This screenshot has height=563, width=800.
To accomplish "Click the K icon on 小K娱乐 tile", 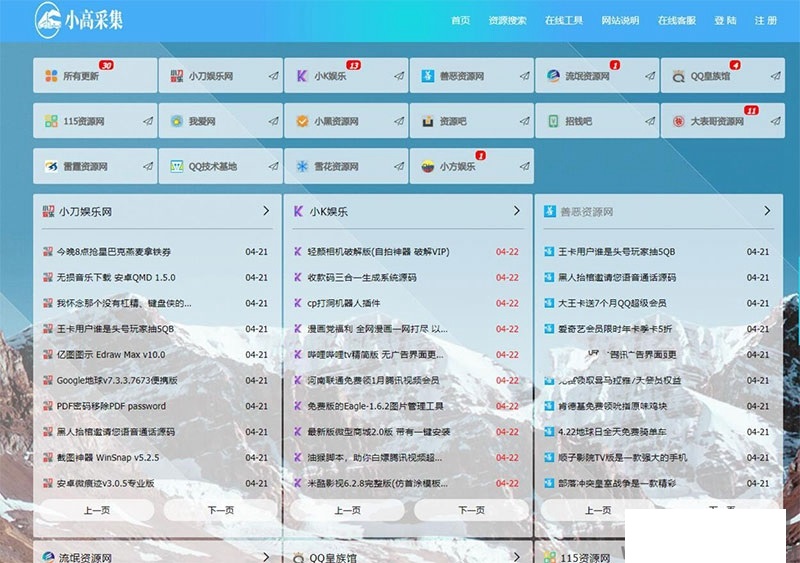I will click(x=302, y=76).
